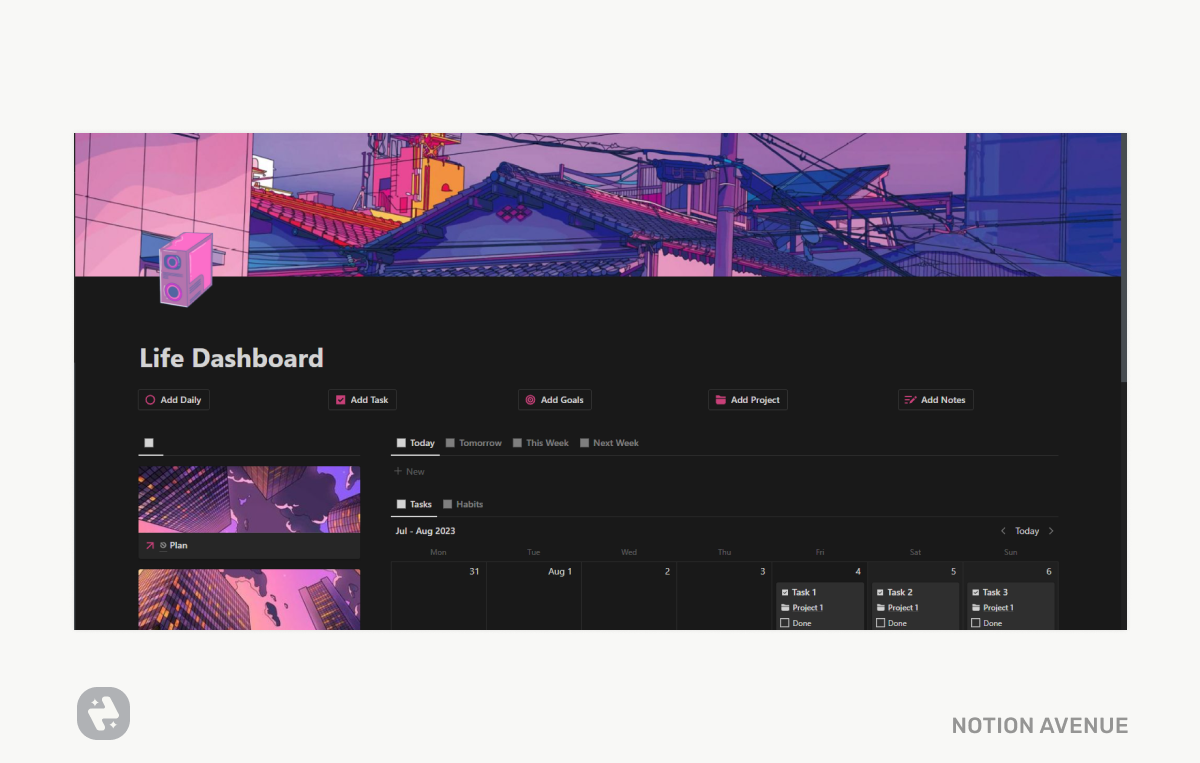The width and height of the screenshot is (1200, 763).
Task: Click the target icon beside Add Goals
Action: pos(530,399)
